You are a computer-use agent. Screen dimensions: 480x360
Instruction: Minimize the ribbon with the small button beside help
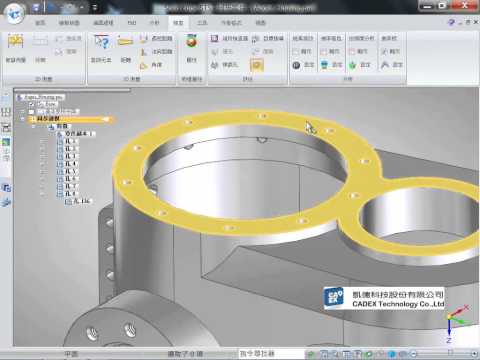(x=460, y=22)
